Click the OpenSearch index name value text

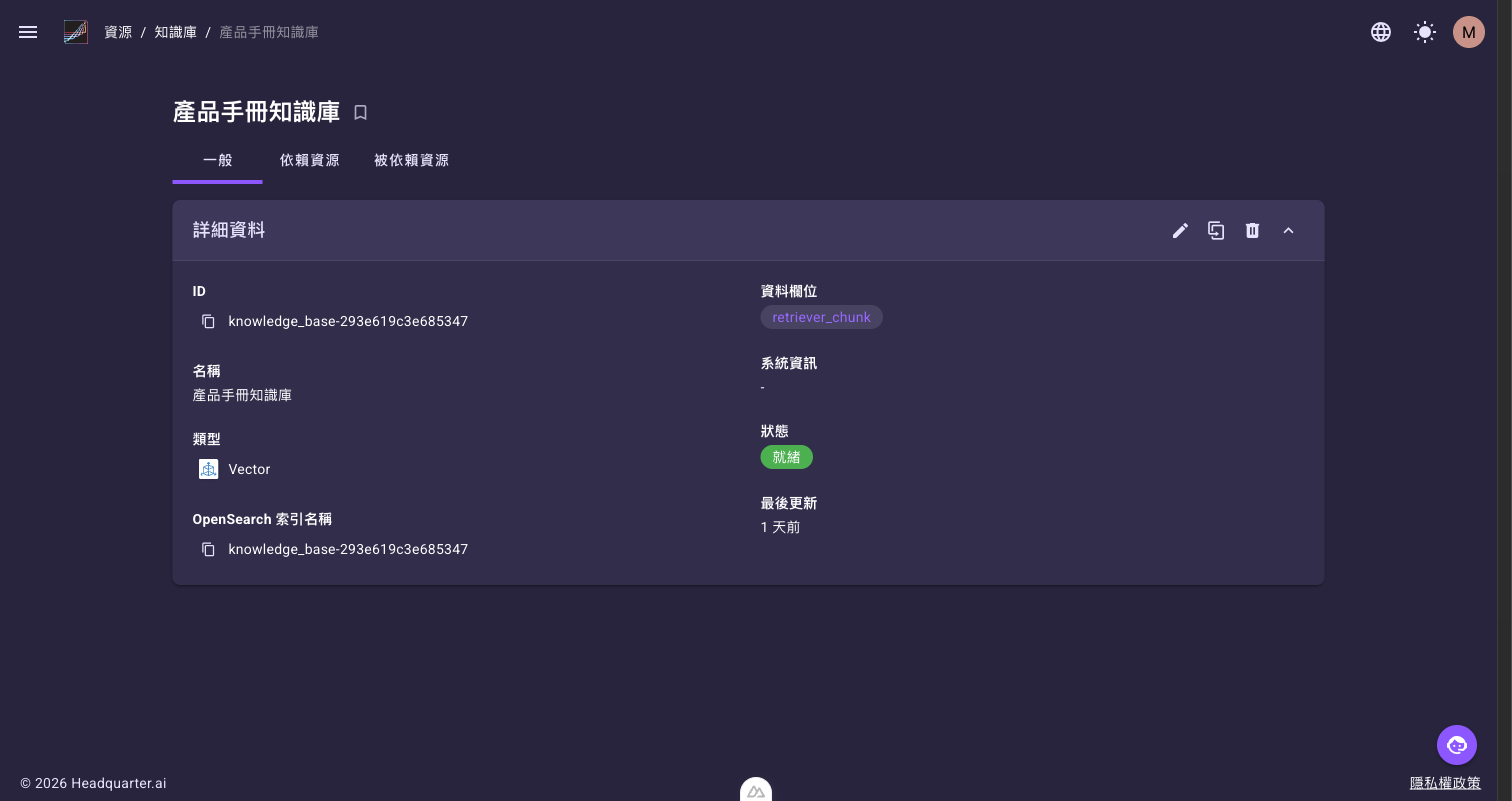(x=348, y=549)
